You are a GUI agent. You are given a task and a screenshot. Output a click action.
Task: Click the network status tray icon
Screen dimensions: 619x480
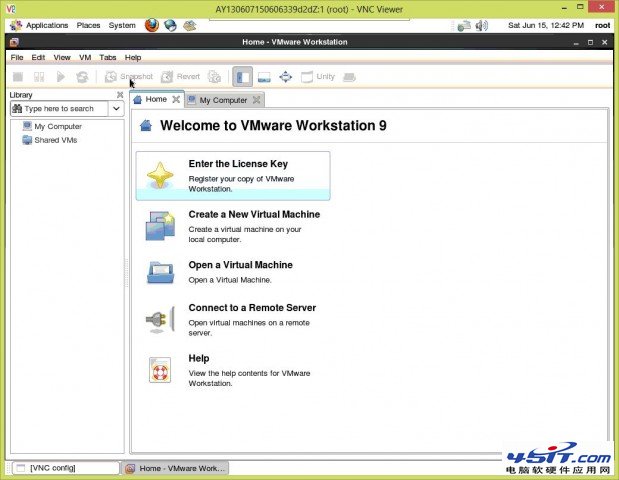(464, 26)
